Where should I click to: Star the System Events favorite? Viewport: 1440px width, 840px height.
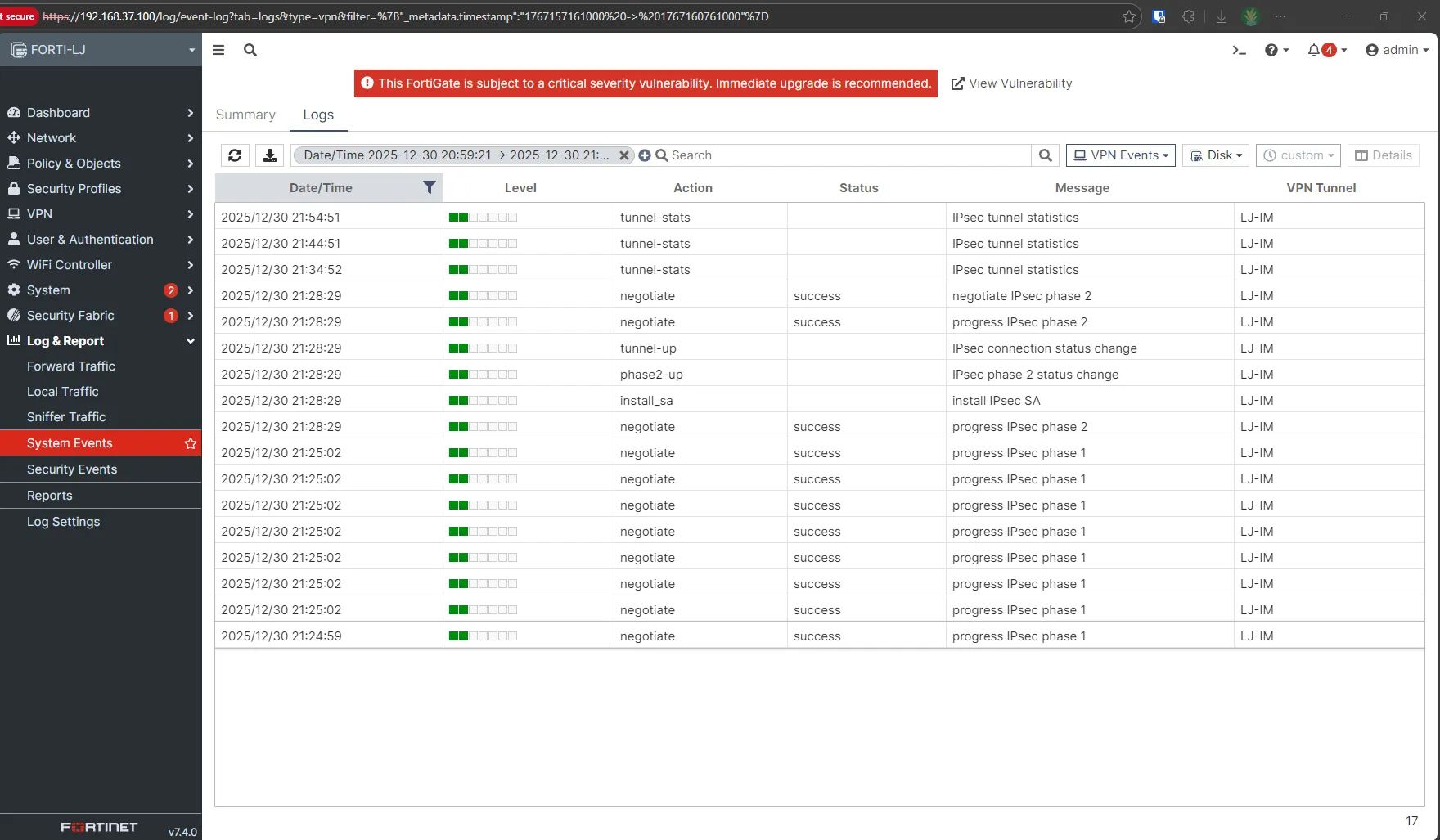coord(191,442)
